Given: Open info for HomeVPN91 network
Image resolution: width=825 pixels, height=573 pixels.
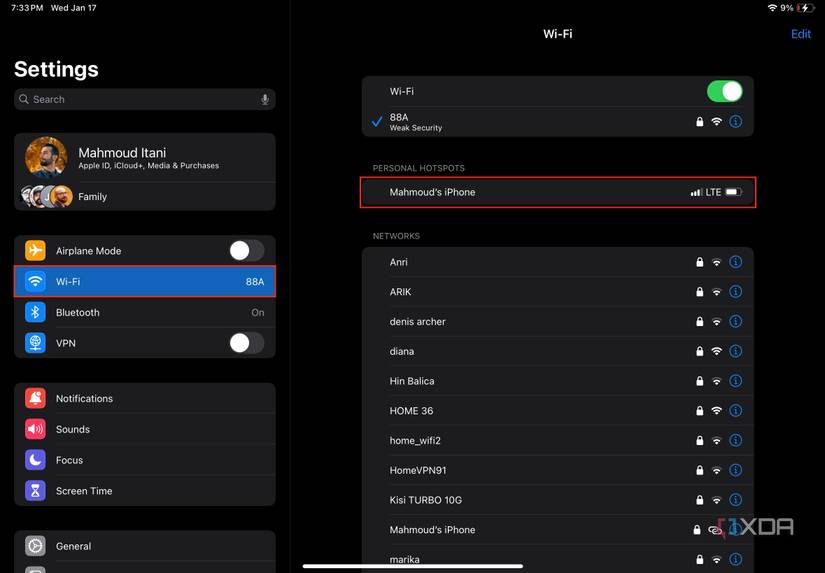Looking at the screenshot, I should coord(736,470).
